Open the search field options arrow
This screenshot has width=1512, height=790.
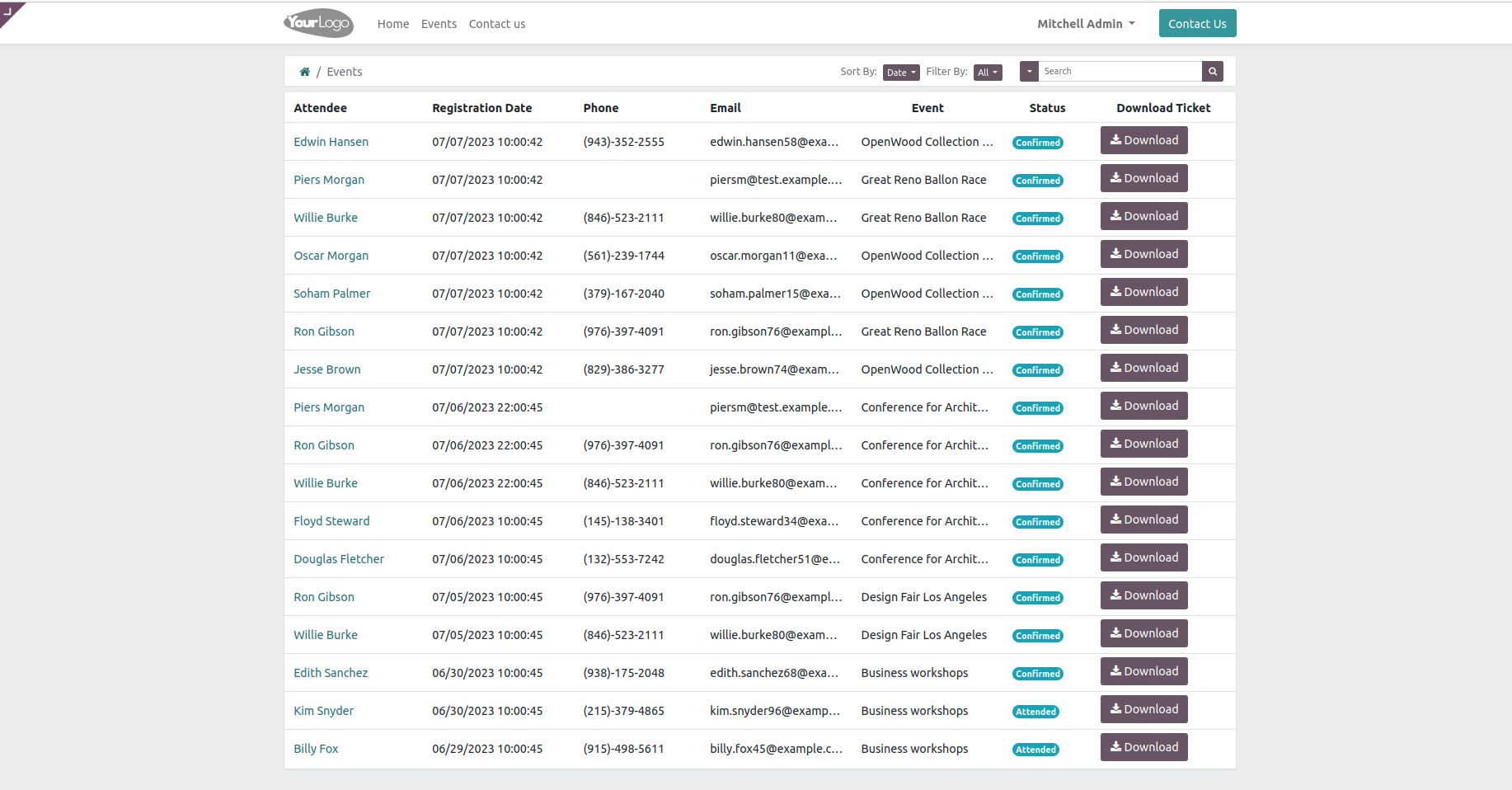pos(1029,71)
